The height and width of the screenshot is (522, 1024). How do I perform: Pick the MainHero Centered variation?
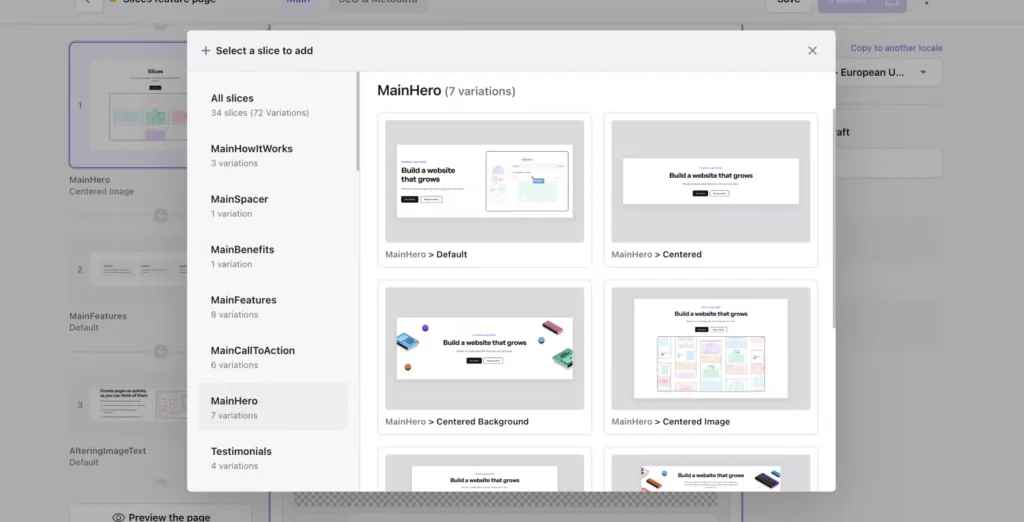pyautogui.click(x=710, y=182)
